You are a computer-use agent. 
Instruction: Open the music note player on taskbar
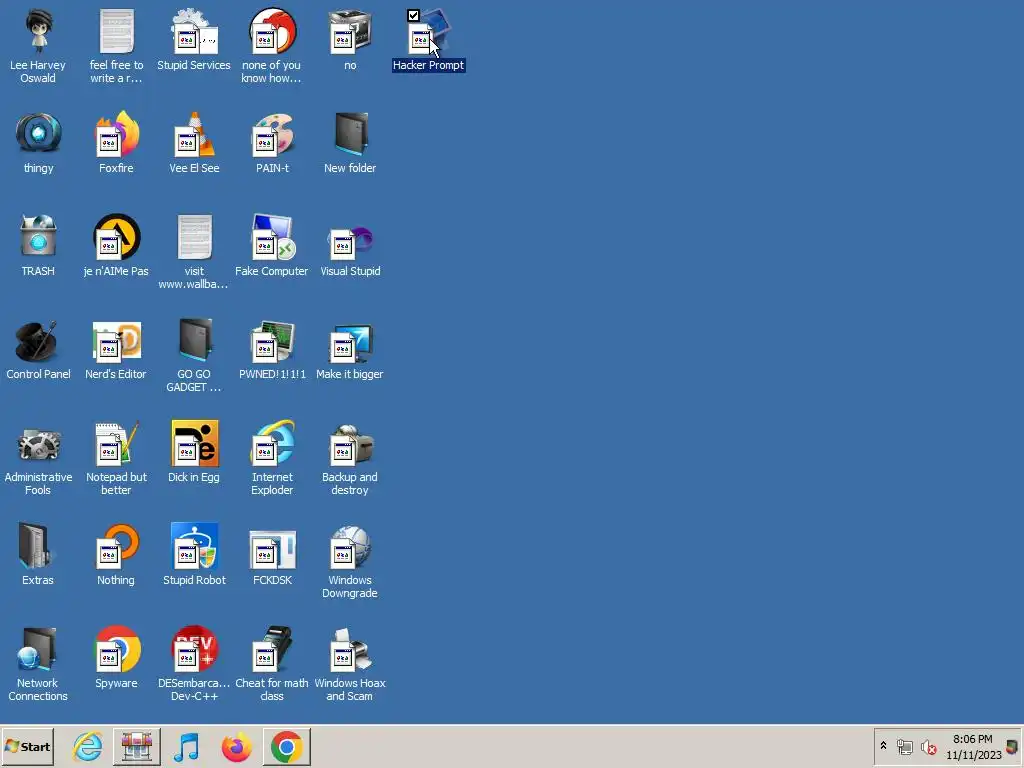click(x=186, y=746)
